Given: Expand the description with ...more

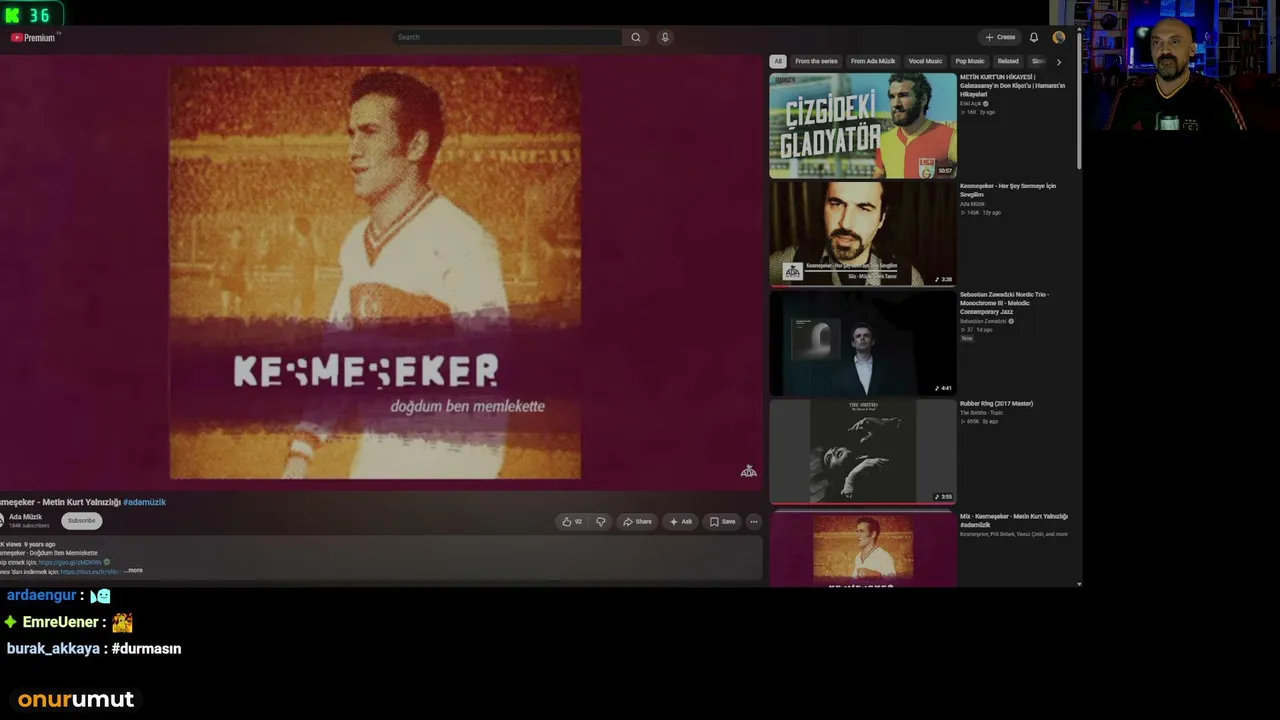Looking at the screenshot, I should tap(133, 571).
